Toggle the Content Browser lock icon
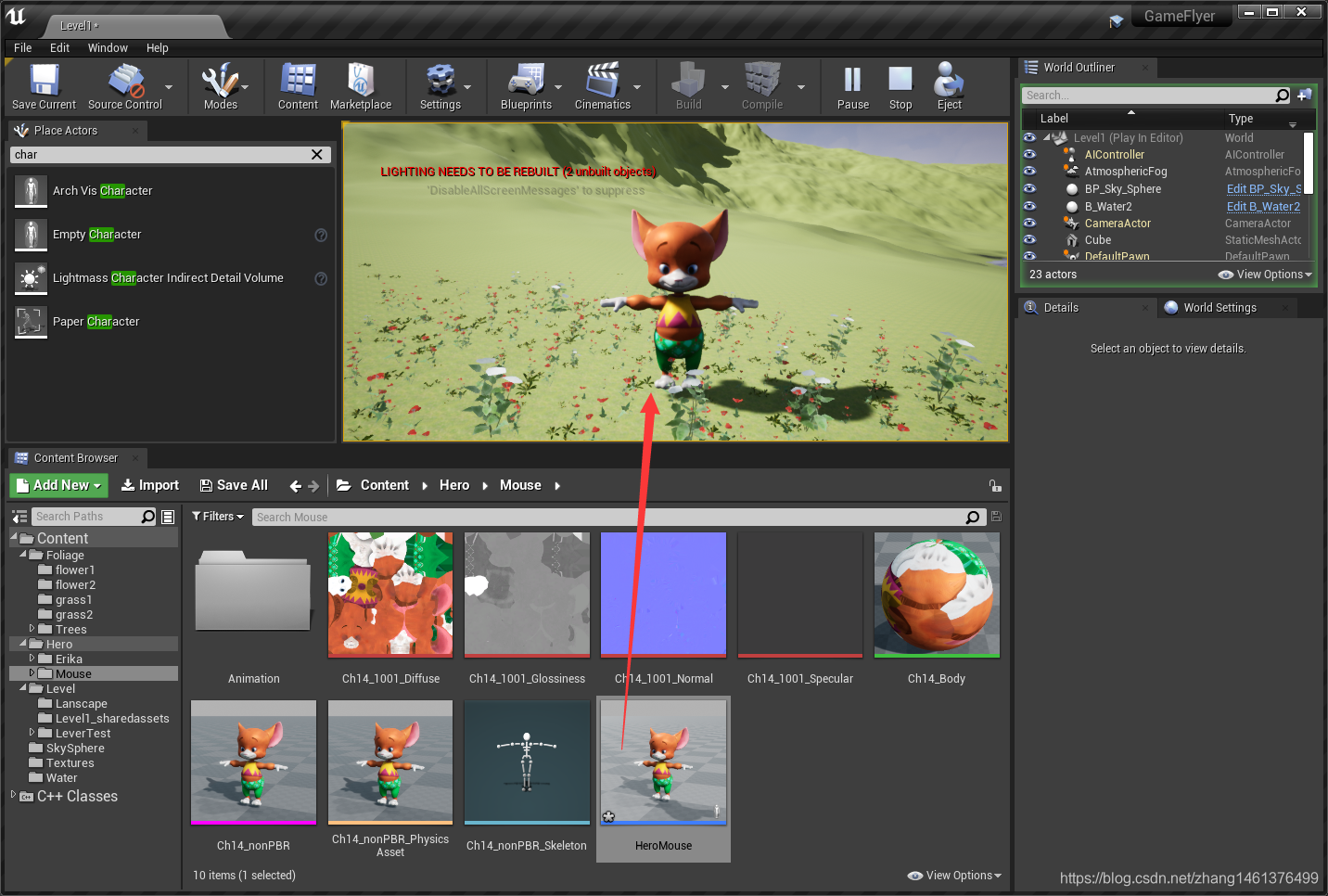 tap(995, 486)
